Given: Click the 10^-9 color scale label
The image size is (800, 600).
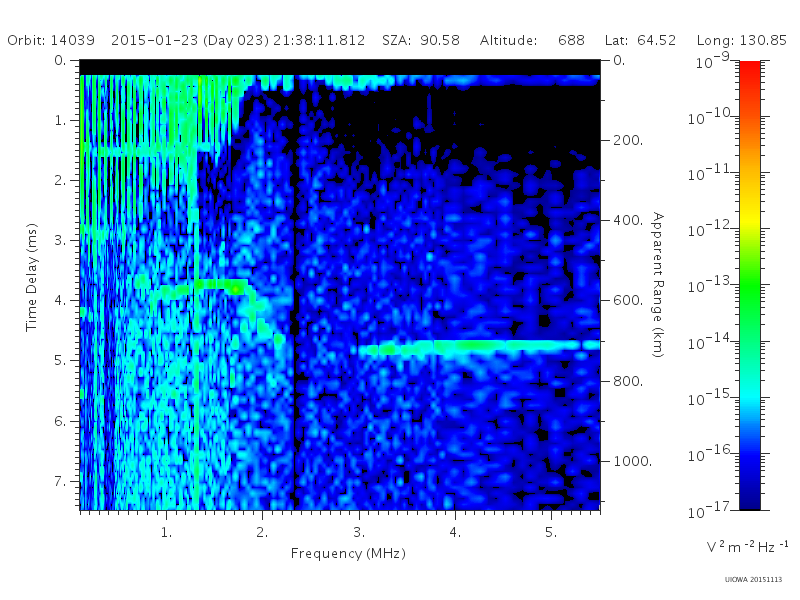Looking at the screenshot, I should coord(713,61).
